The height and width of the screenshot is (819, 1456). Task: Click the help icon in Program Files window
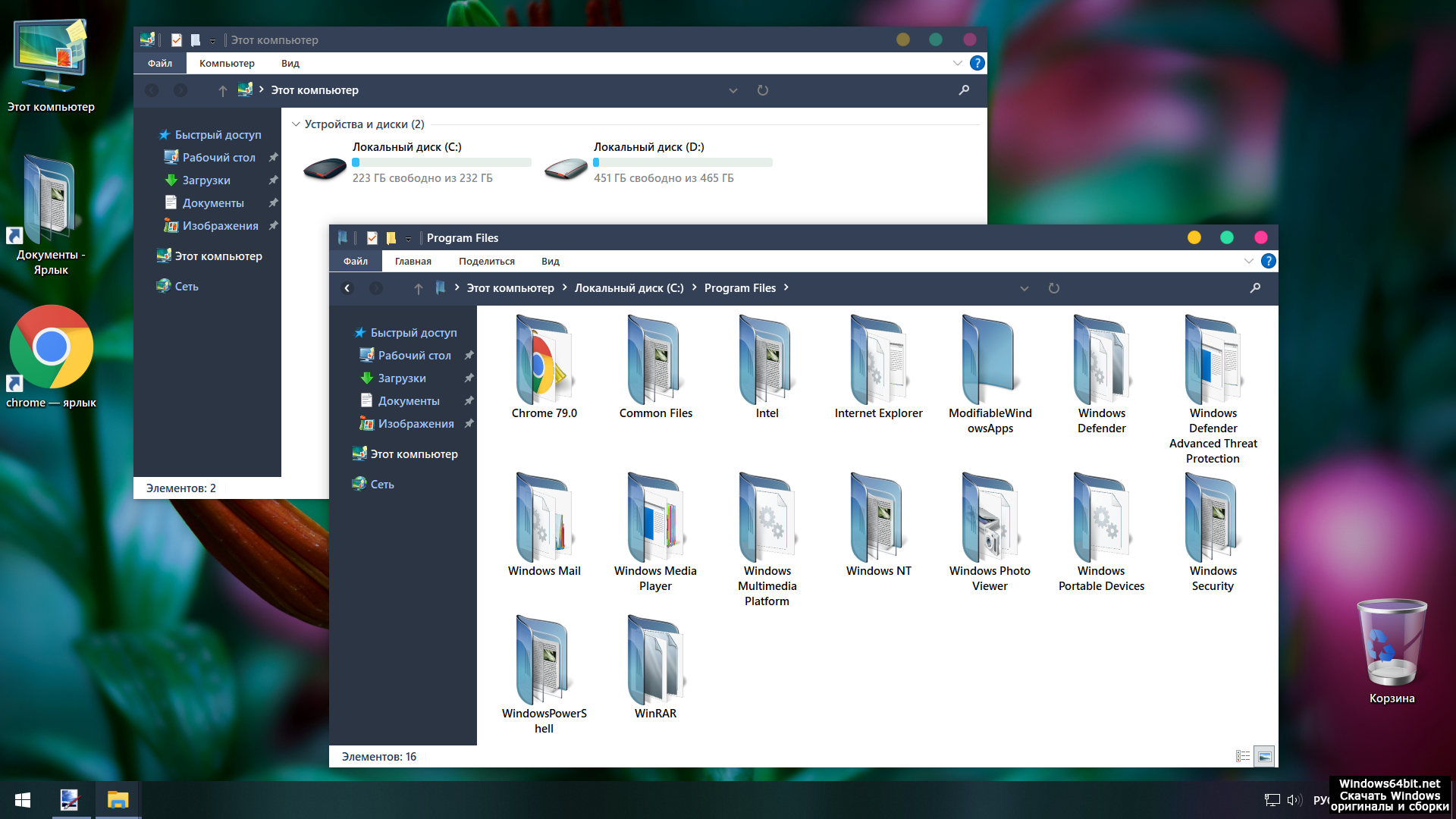[x=1268, y=261]
